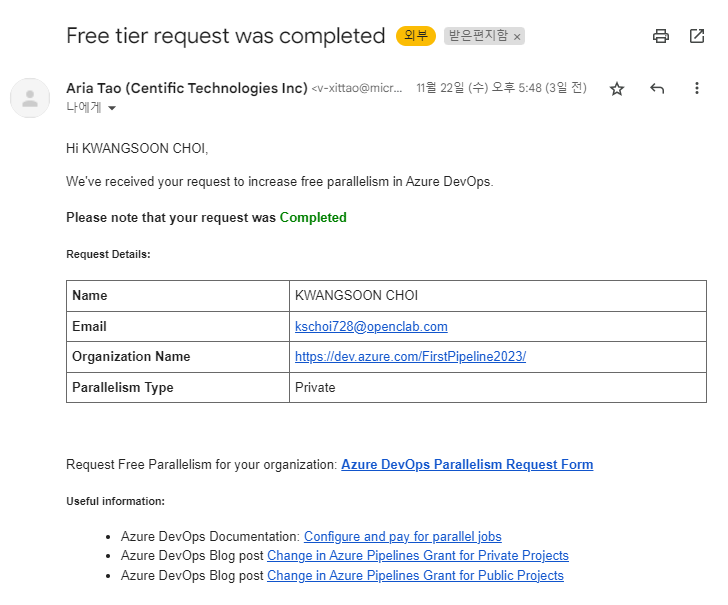Reply using the arrow icon
Image resolution: width=728 pixels, height=605 pixels.
click(657, 88)
